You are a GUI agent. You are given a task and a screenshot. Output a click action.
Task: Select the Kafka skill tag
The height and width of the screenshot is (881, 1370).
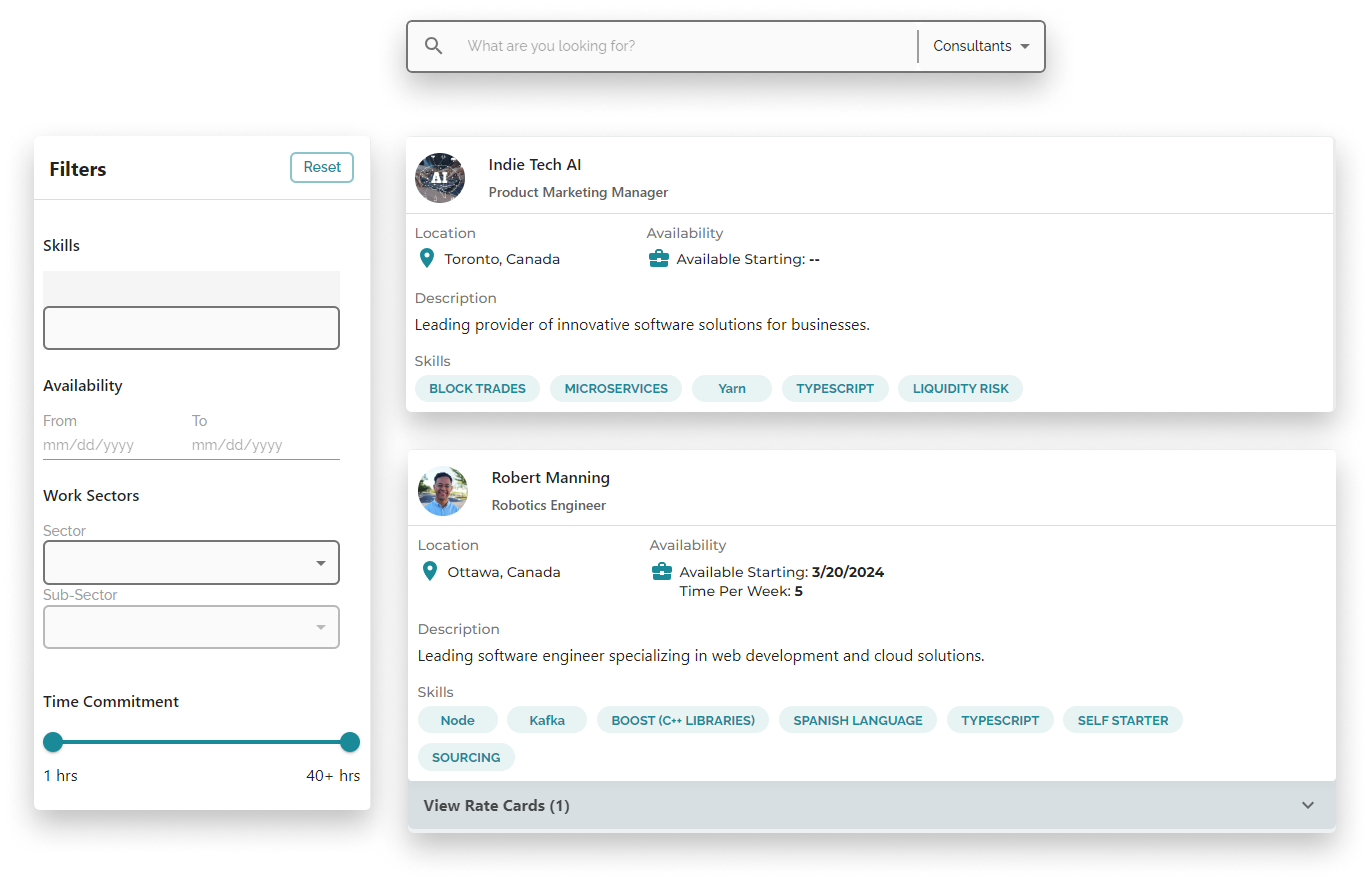click(x=547, y=720)
